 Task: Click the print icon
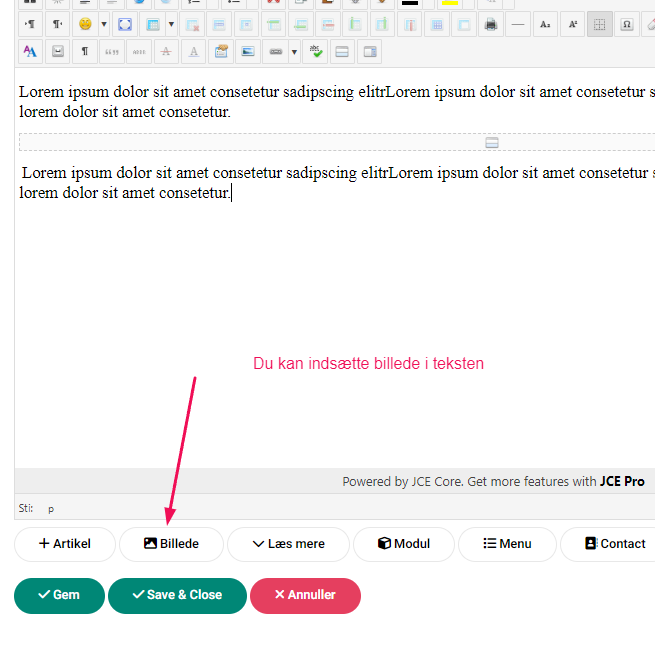pos(490,24)
